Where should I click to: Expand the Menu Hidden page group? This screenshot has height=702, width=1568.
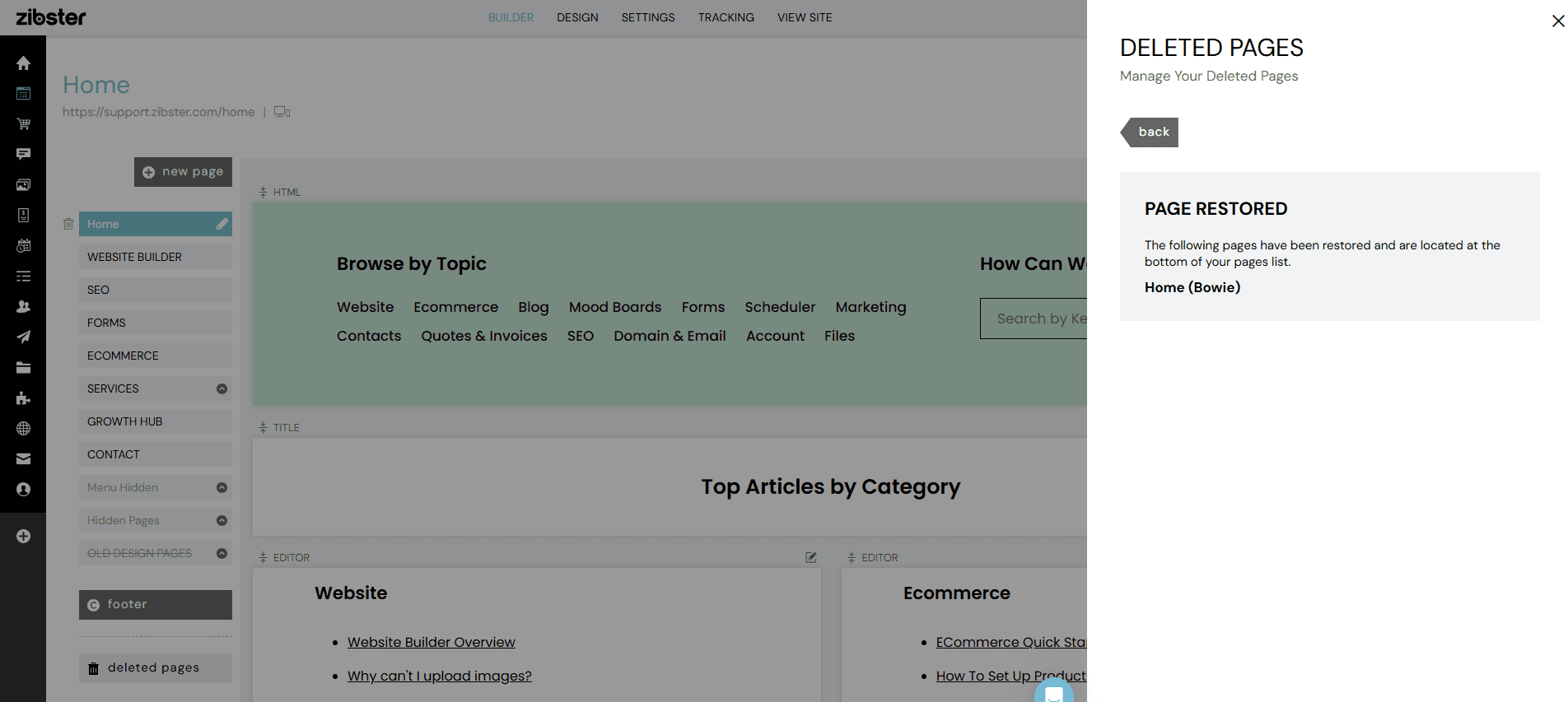[x=222, y=487]
